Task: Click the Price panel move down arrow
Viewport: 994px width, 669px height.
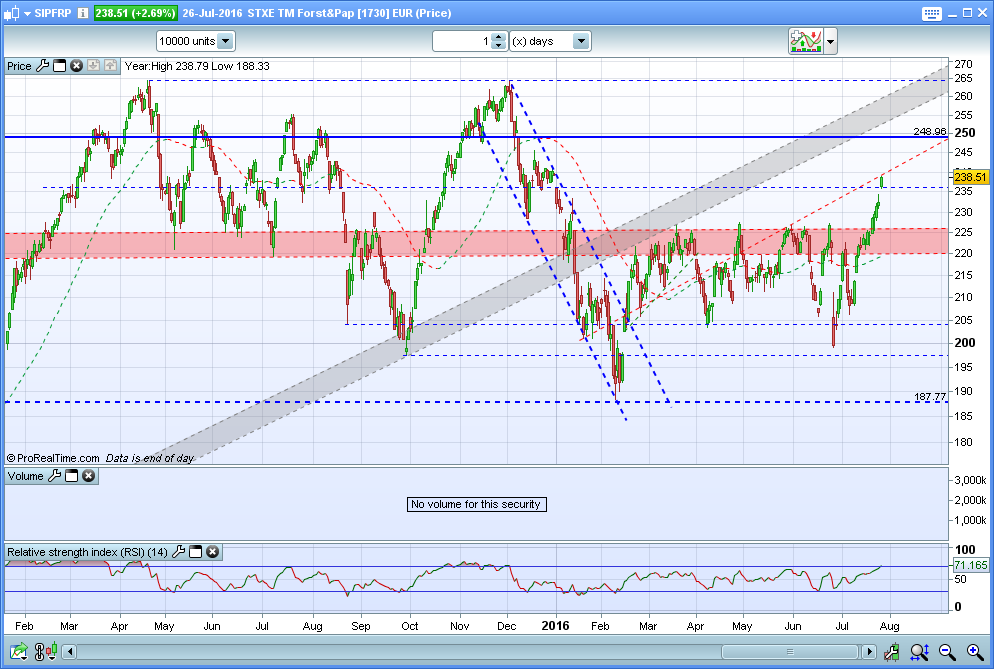Action: [93, 65]
